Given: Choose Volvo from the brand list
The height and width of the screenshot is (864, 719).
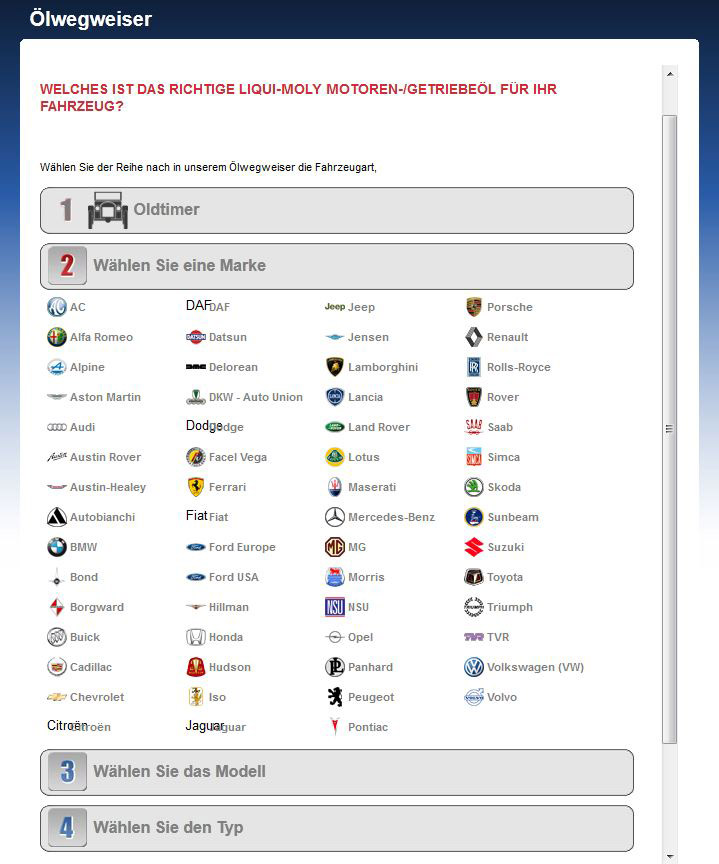Looking at the screenshot, I should pyautogui.click(x=502, y=697).
